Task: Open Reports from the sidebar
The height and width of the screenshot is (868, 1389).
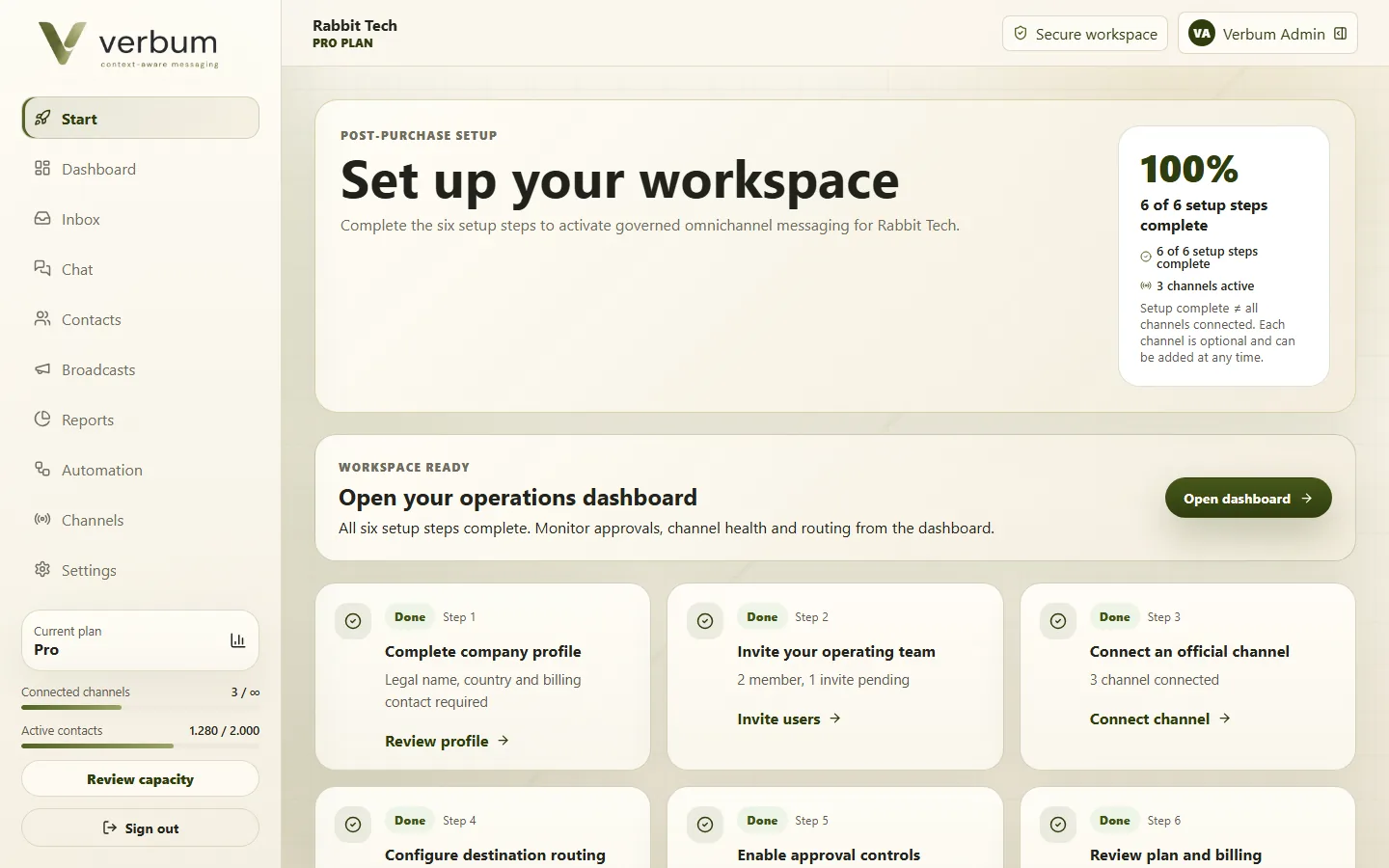Action: [x=140, y=420]
